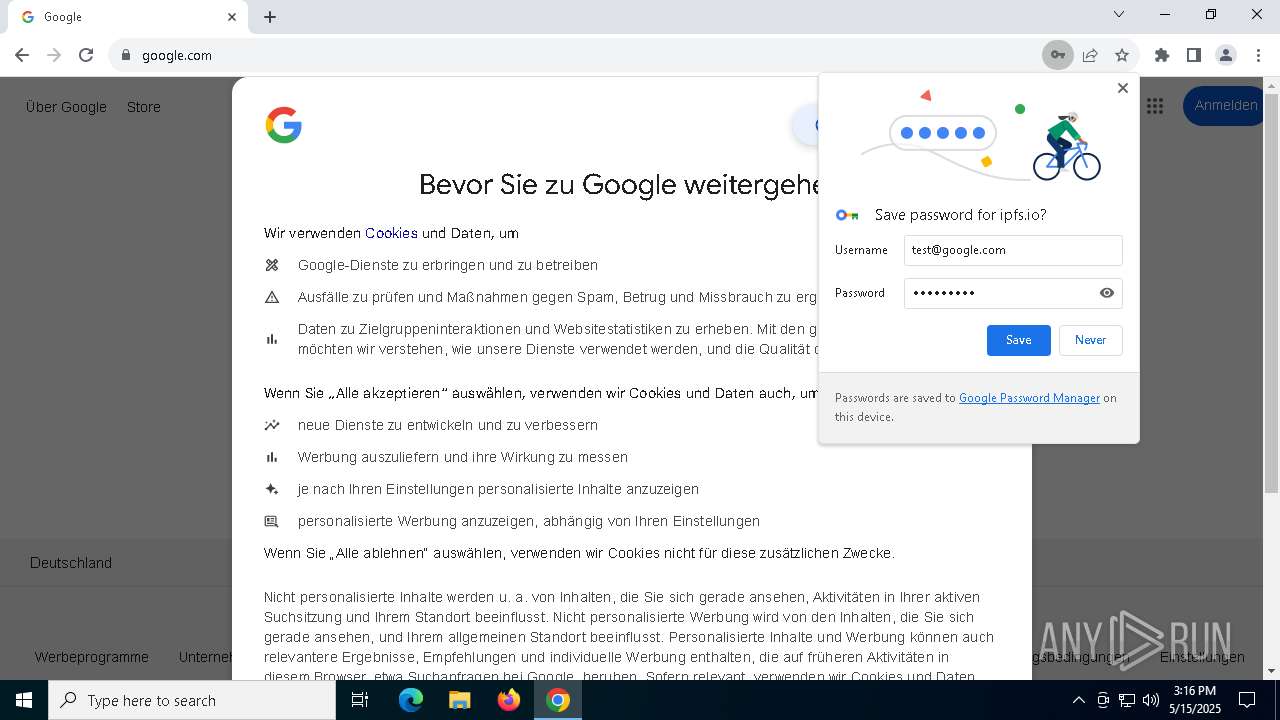
Task: Click the Anmelden sign-in button
Action: pyautogui.click(x=1226, y=106)
